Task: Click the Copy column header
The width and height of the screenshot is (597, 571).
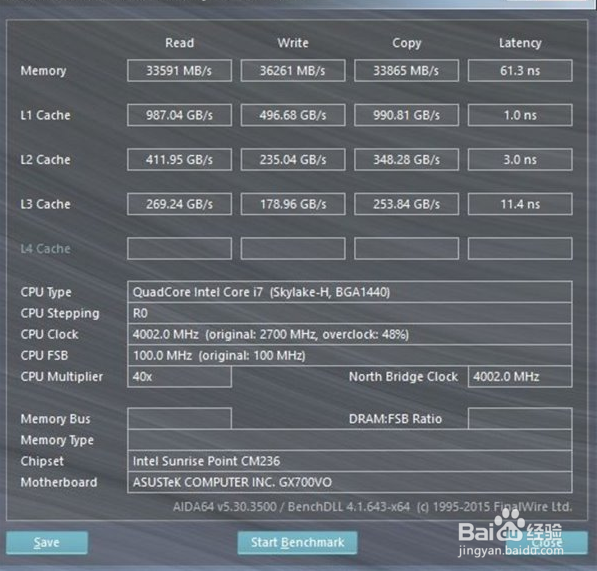Action: point(406,43)
